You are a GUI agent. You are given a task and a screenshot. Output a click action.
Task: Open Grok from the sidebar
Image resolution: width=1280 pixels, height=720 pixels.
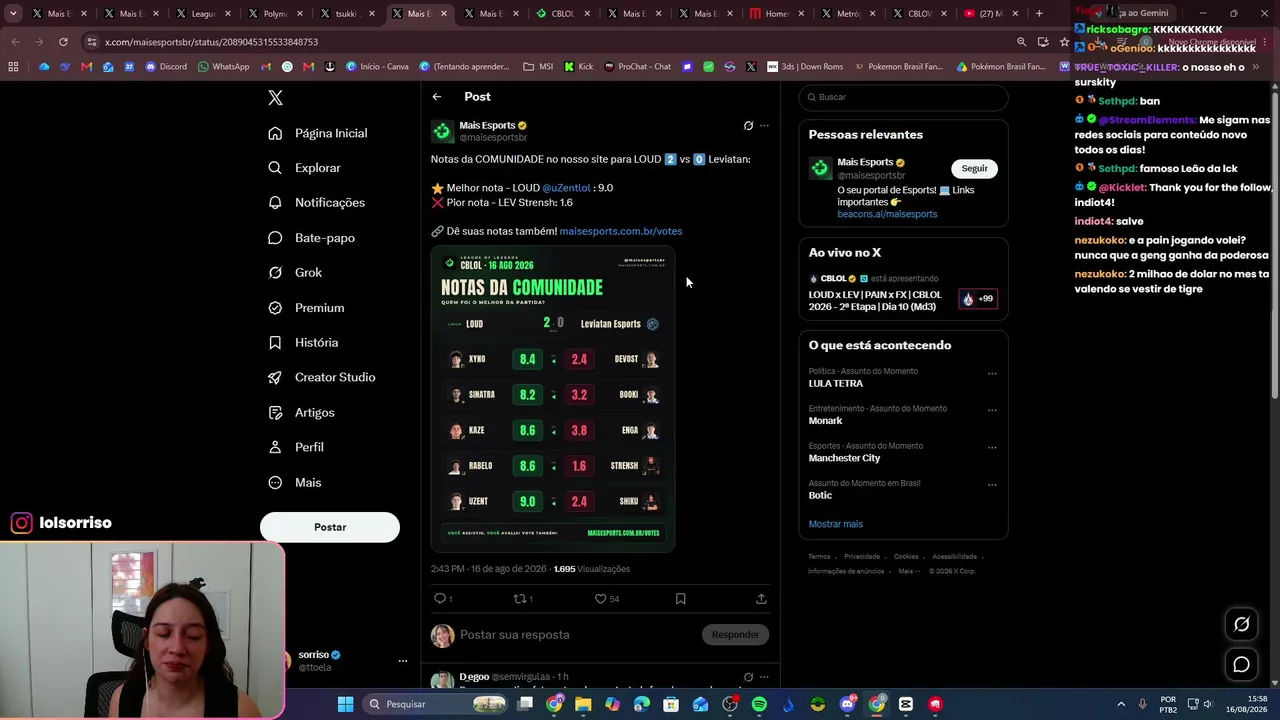coord(295,272)
